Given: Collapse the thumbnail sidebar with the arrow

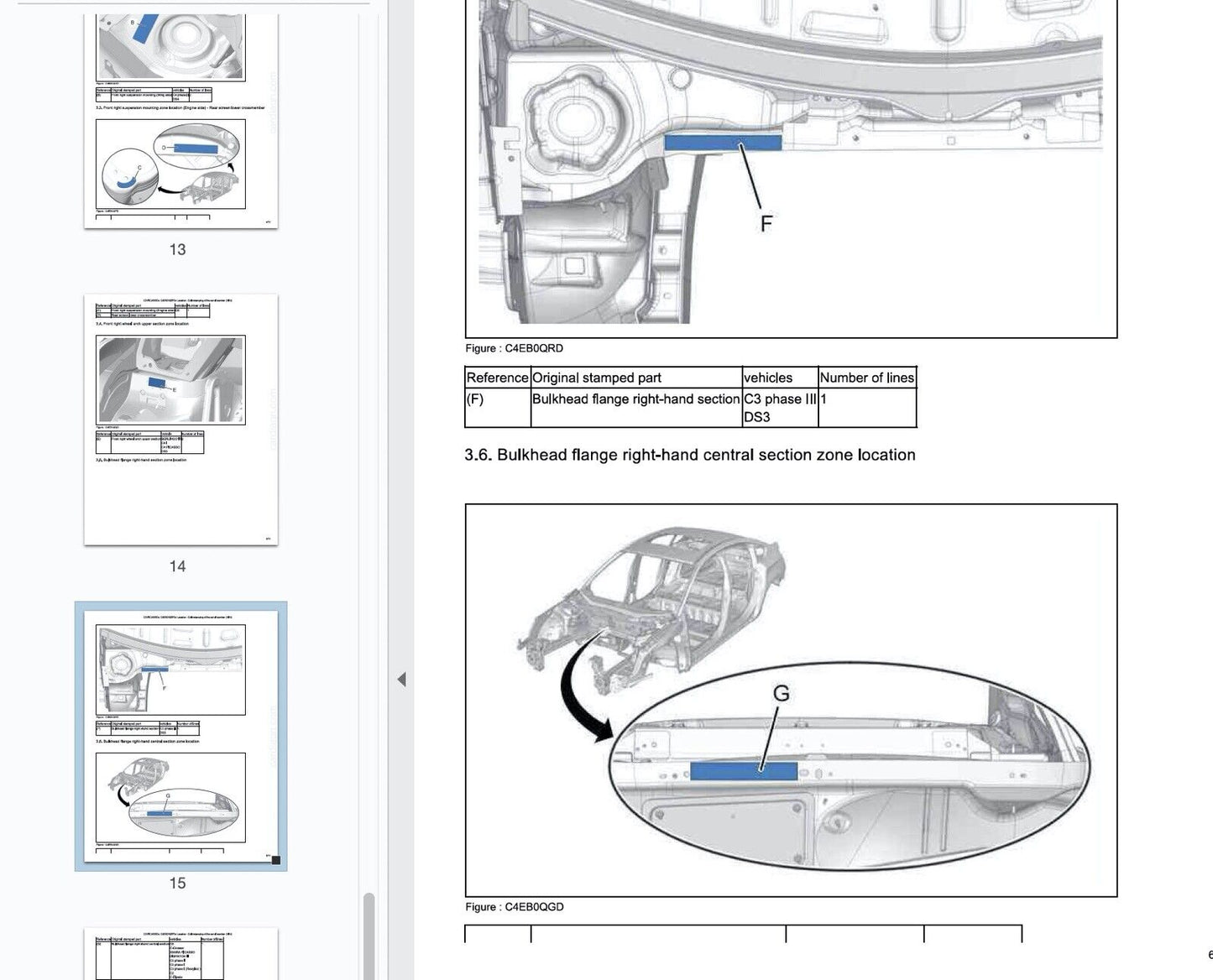Looking at the screenshot, I should click(x=401, y=679).
